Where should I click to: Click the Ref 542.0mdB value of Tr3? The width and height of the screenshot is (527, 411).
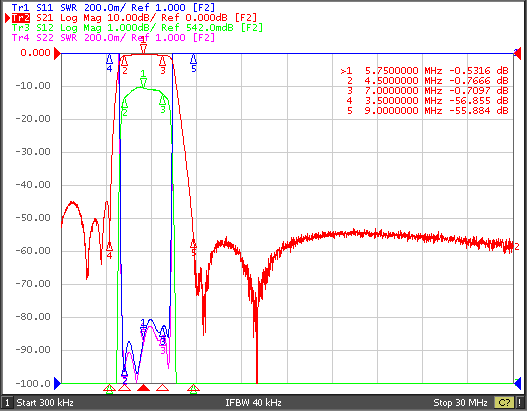(197, 28)
